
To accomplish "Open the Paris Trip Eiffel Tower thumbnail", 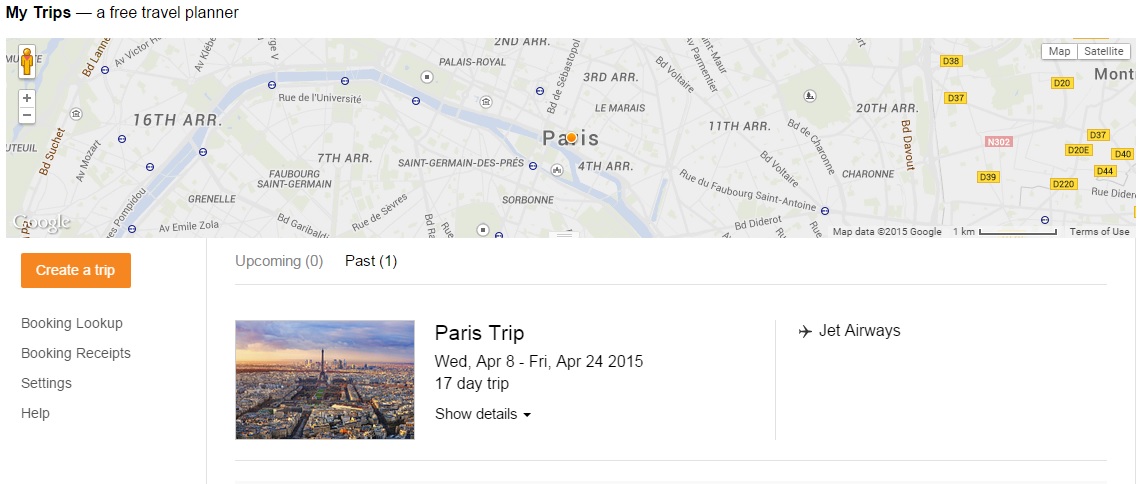I will pyautogui.click(x=325, y=380).
